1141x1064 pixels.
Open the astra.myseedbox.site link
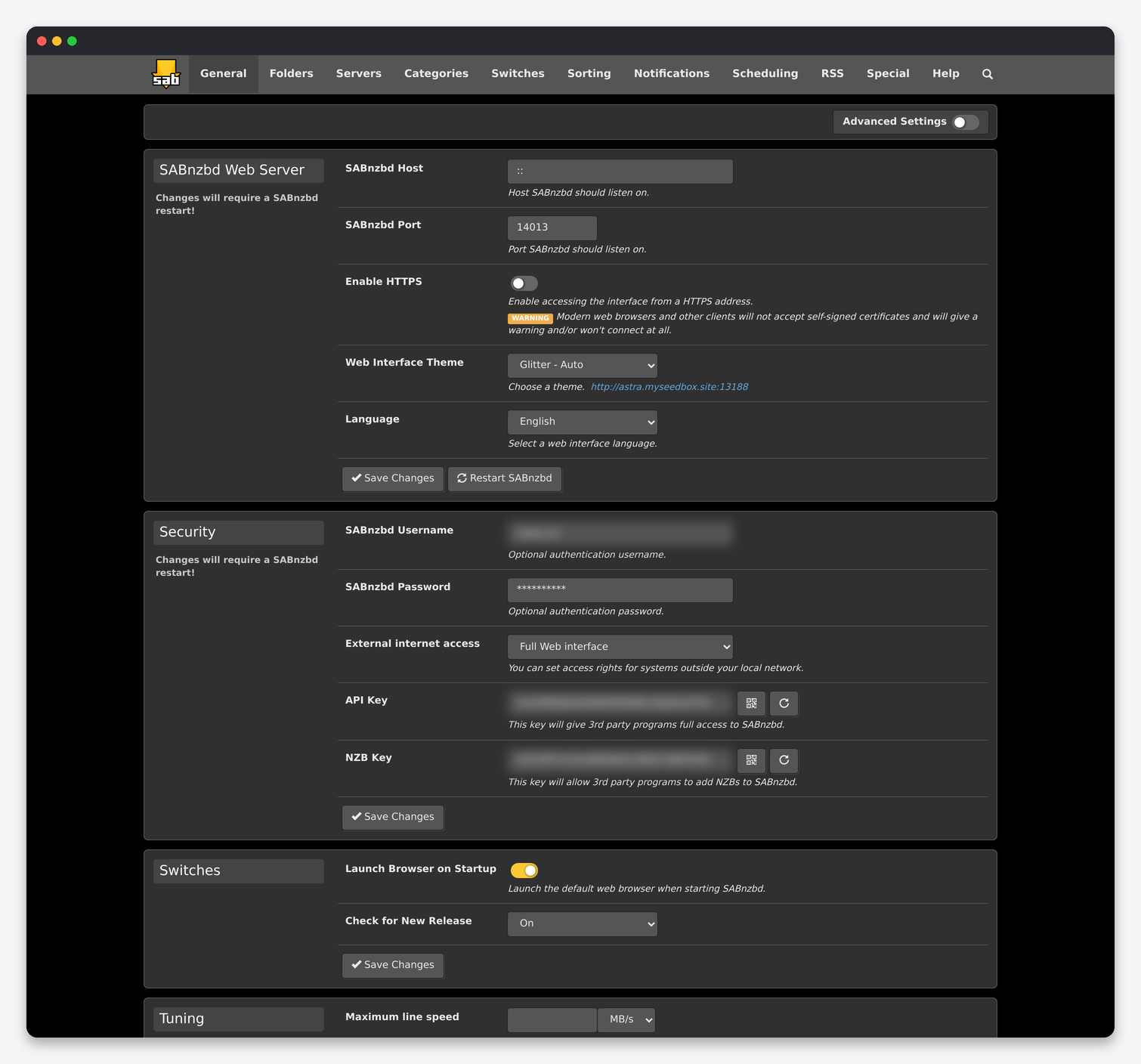coord(669,387)
